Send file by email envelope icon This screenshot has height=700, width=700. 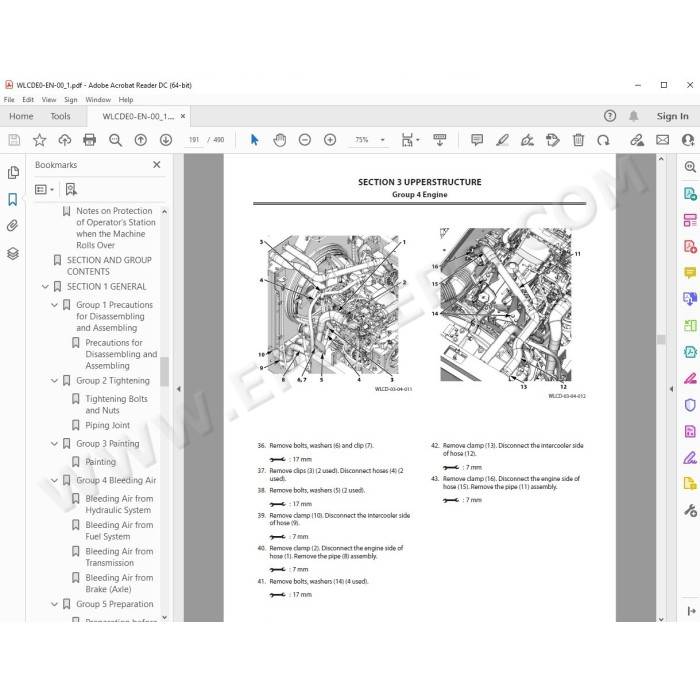tap(662, 140)
